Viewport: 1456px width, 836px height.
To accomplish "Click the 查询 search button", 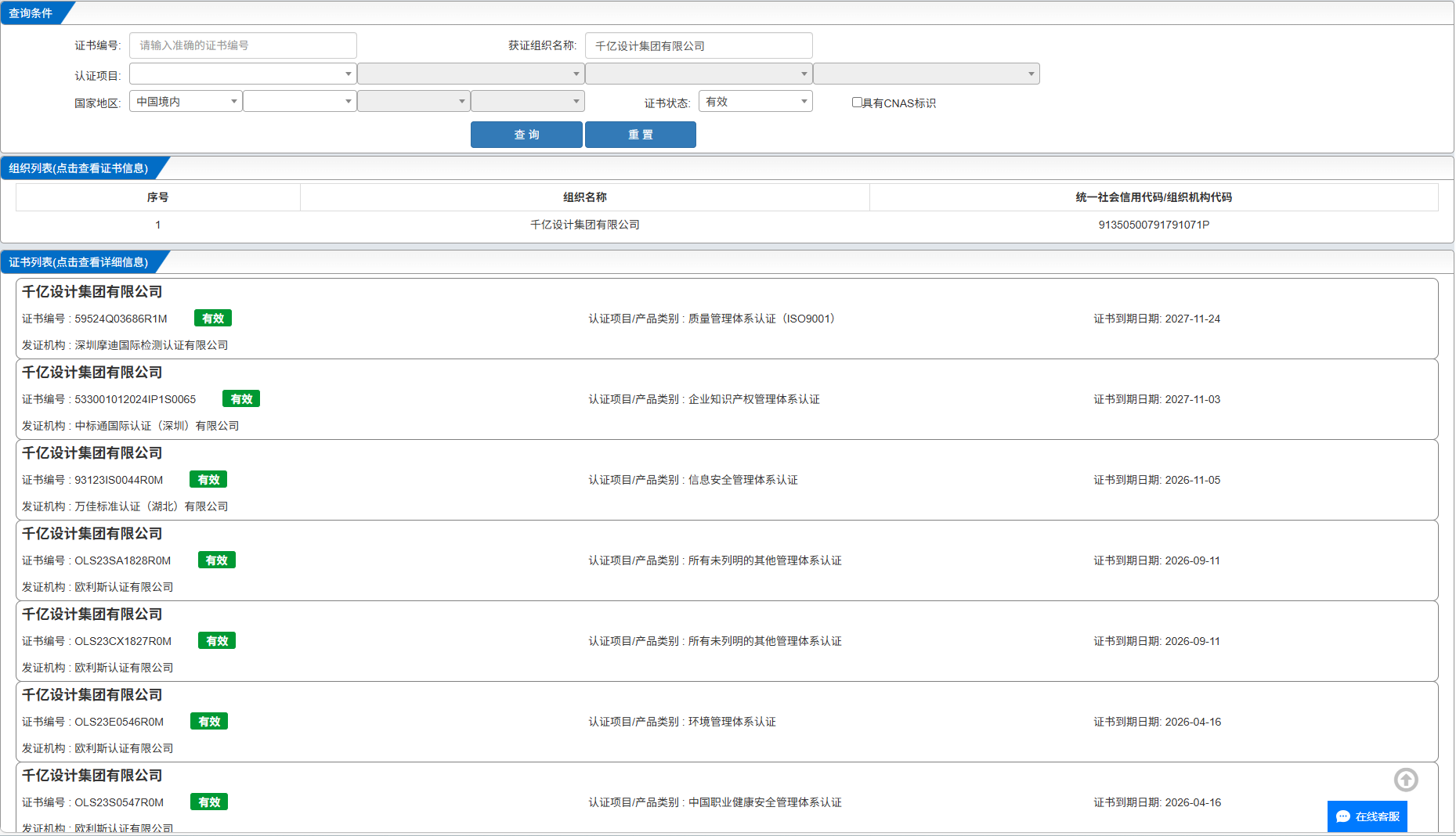I will click(526, 135).
